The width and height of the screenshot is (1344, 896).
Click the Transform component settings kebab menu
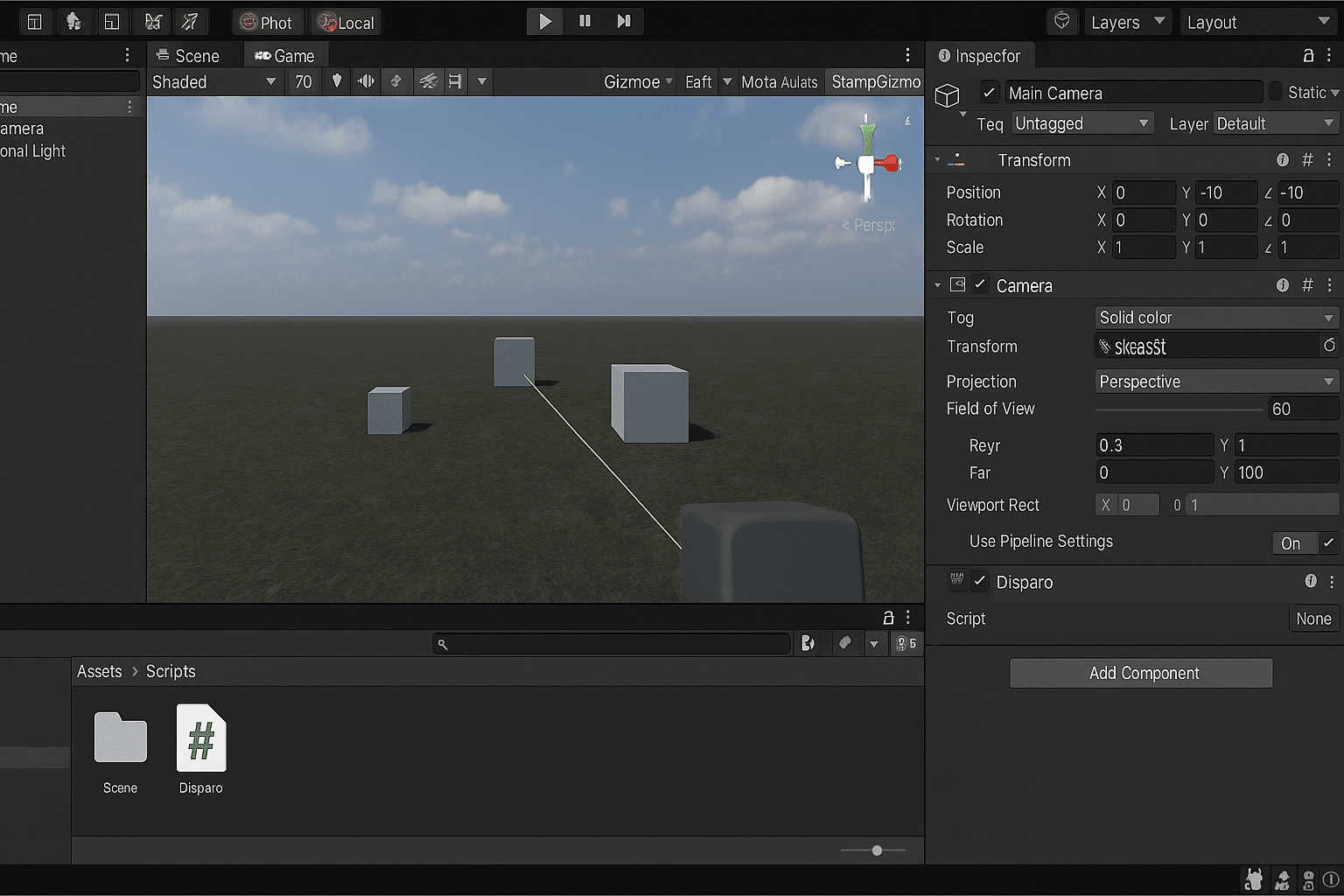tap(1329, 160)
